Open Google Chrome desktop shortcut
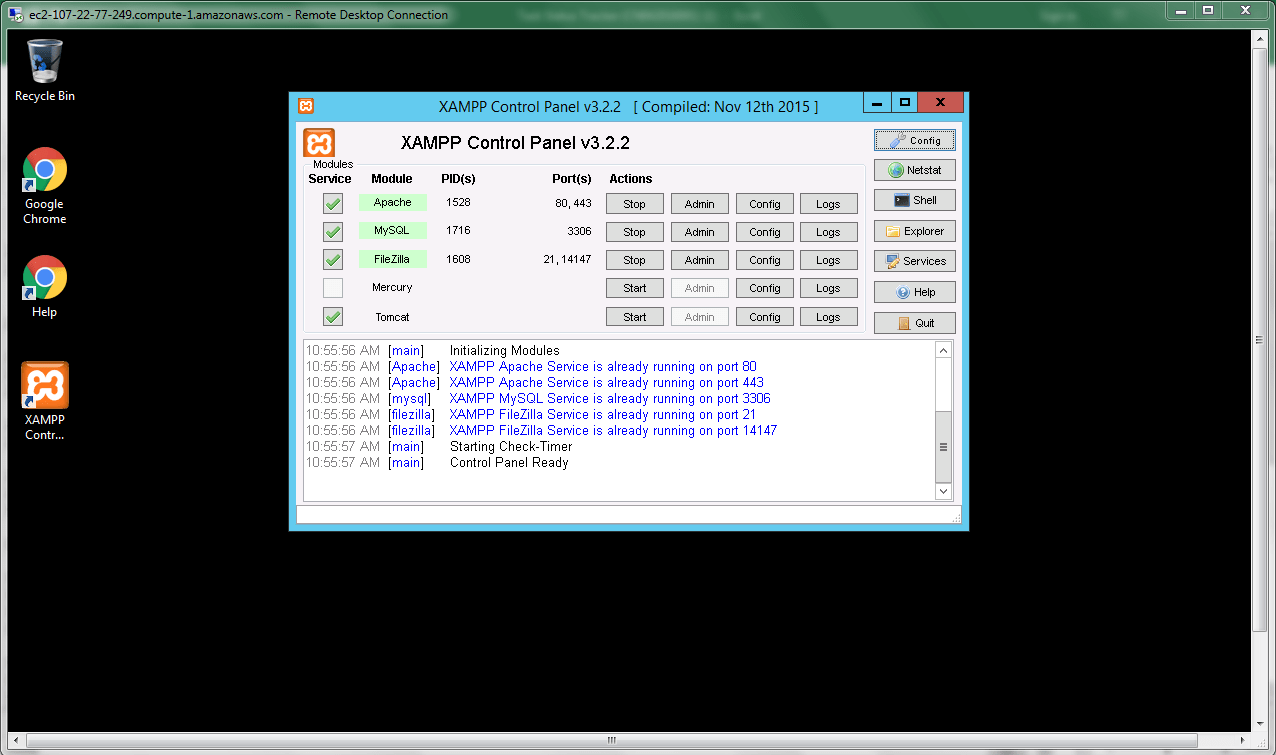Viewport: 1276px width, 755px height. point(45,185)
